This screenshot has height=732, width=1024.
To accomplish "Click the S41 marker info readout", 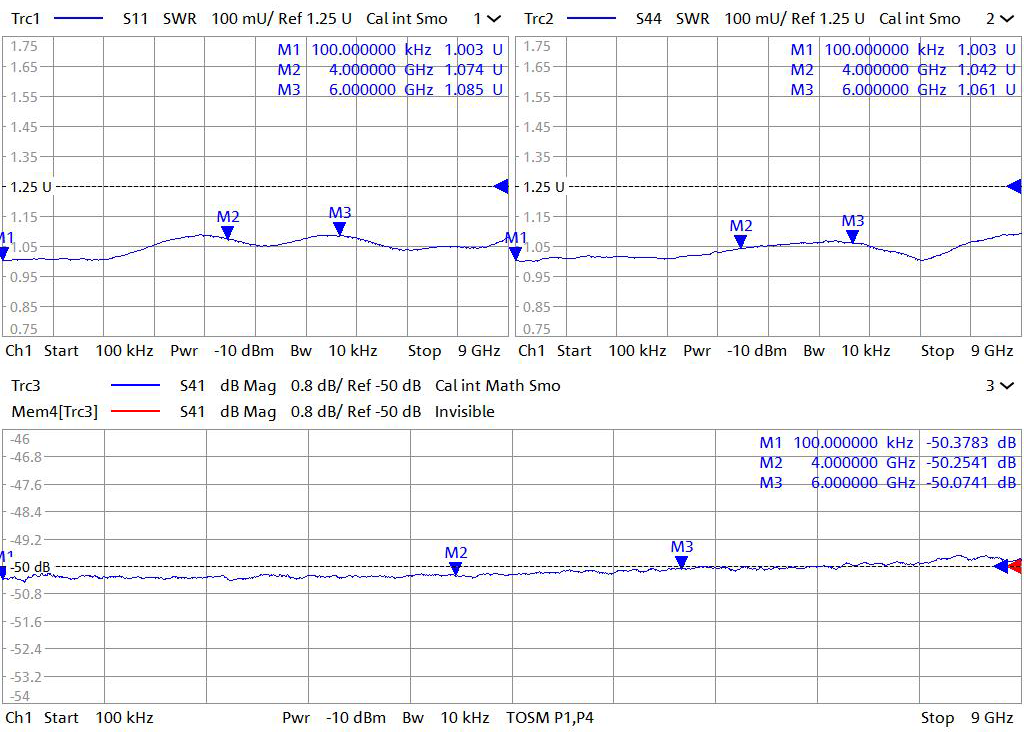I will 887,463.
